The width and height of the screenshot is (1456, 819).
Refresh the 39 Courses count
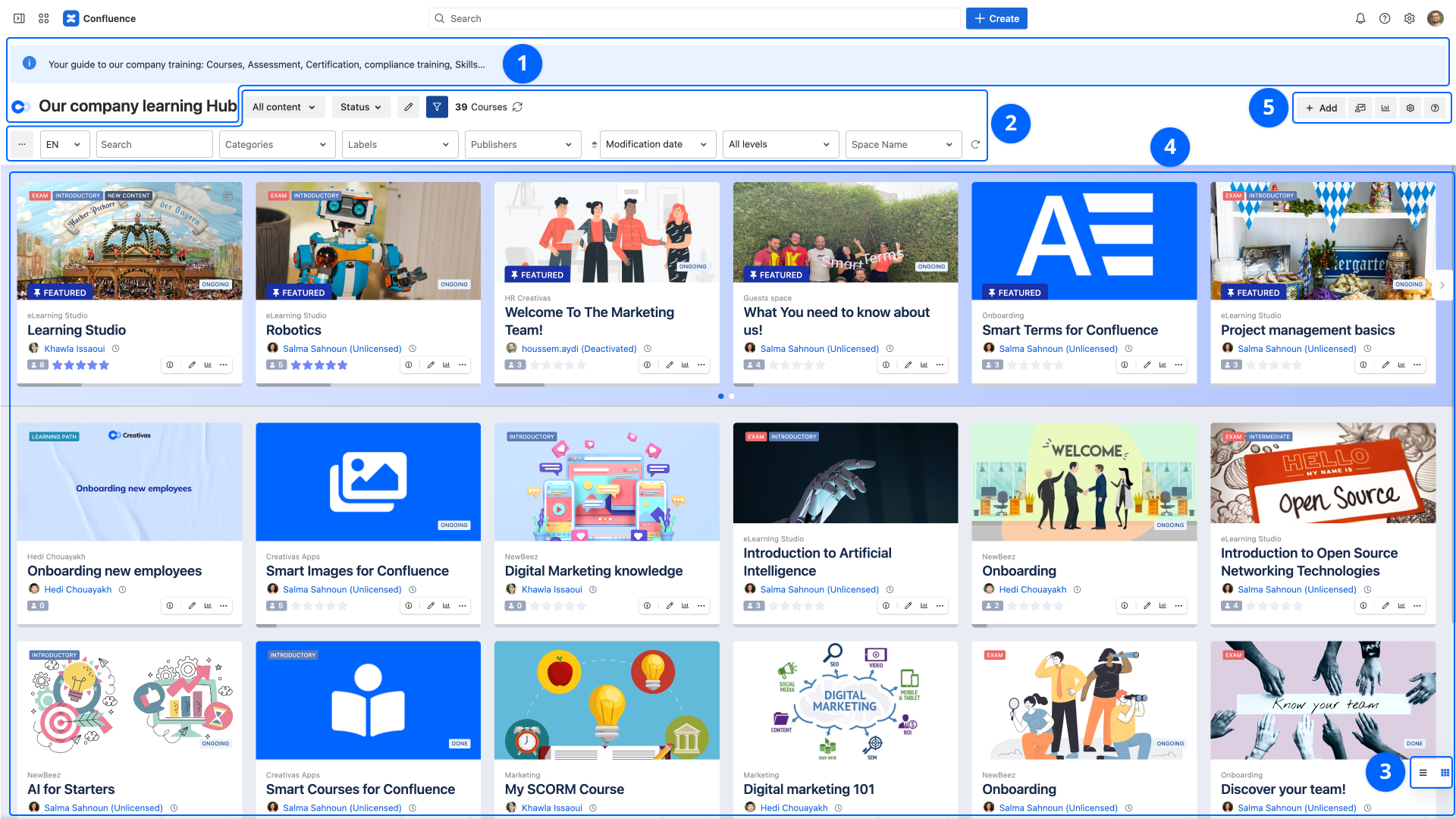518,107
